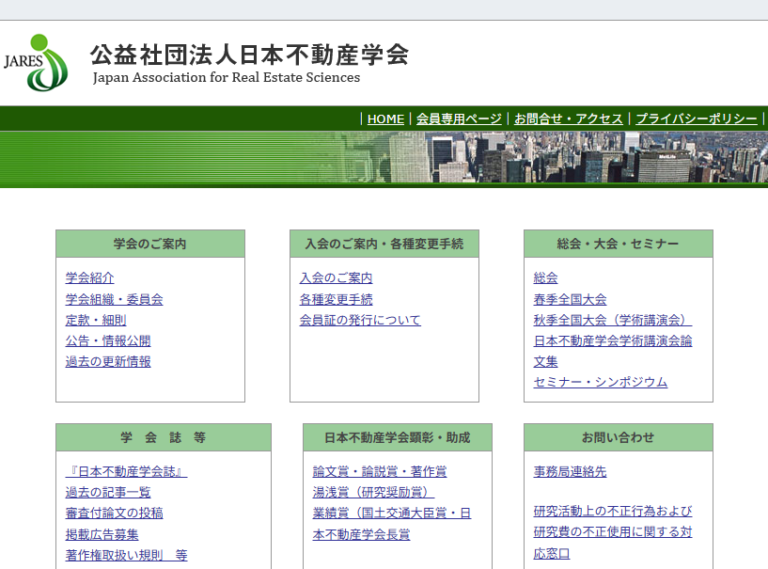Open the 学会紹介 link
768x569 pixels.
point(90,278)
